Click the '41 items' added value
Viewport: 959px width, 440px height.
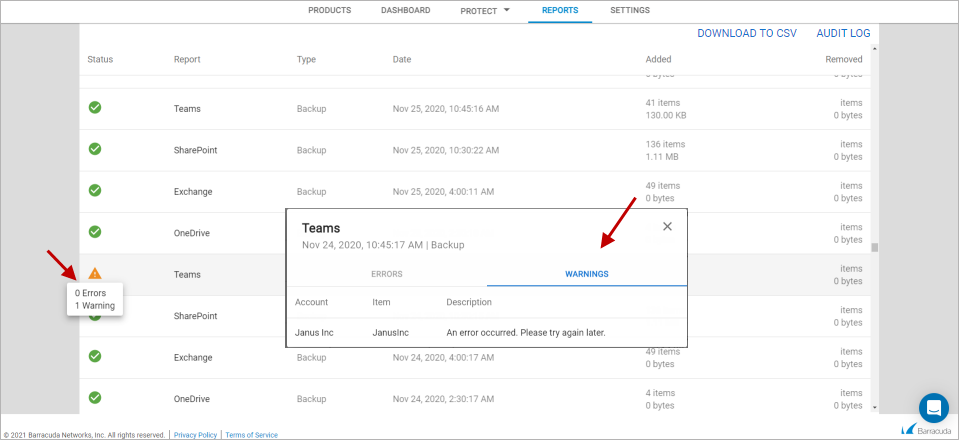(x=663, y=103)
